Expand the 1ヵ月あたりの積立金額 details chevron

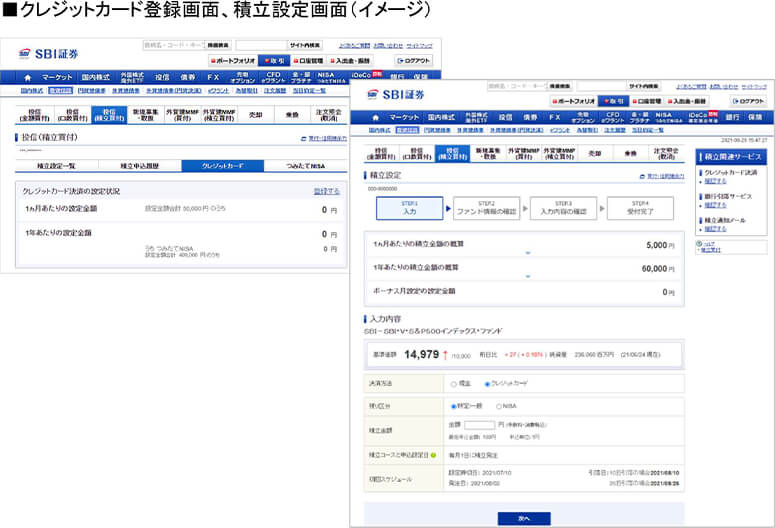tap(527, 253)
